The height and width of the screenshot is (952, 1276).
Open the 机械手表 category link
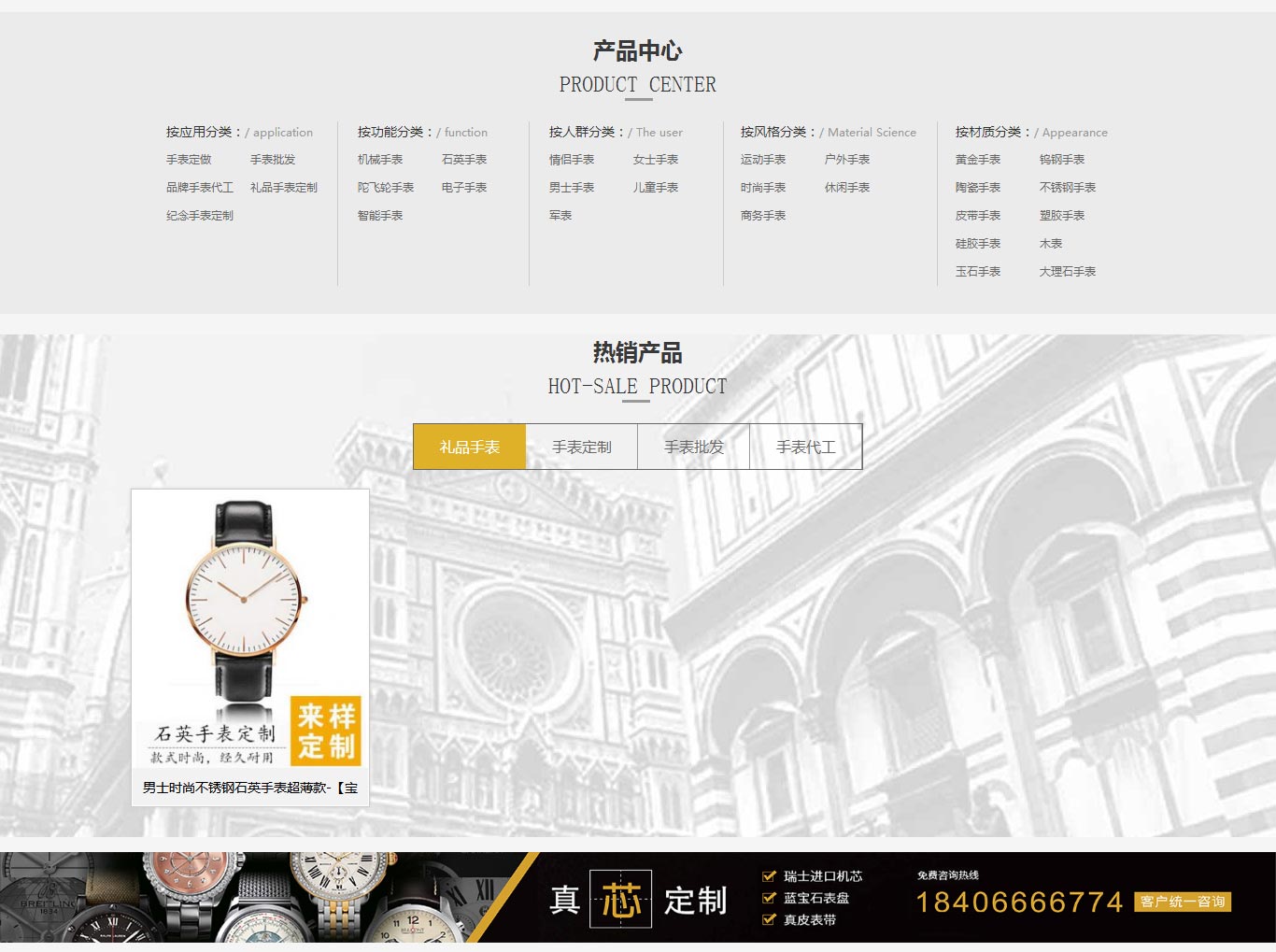[x=379, y=159]
